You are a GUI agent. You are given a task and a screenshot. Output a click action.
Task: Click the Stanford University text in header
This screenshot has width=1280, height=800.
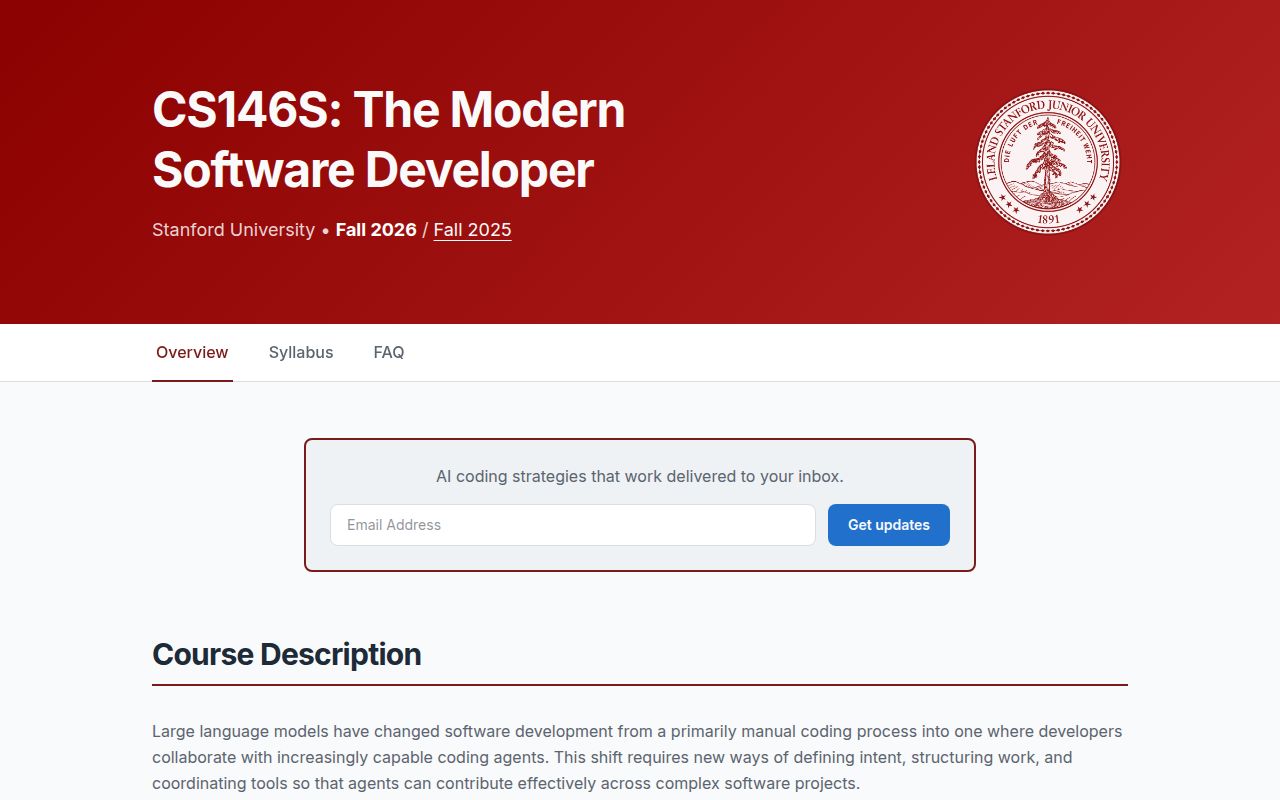coord(233,230)
